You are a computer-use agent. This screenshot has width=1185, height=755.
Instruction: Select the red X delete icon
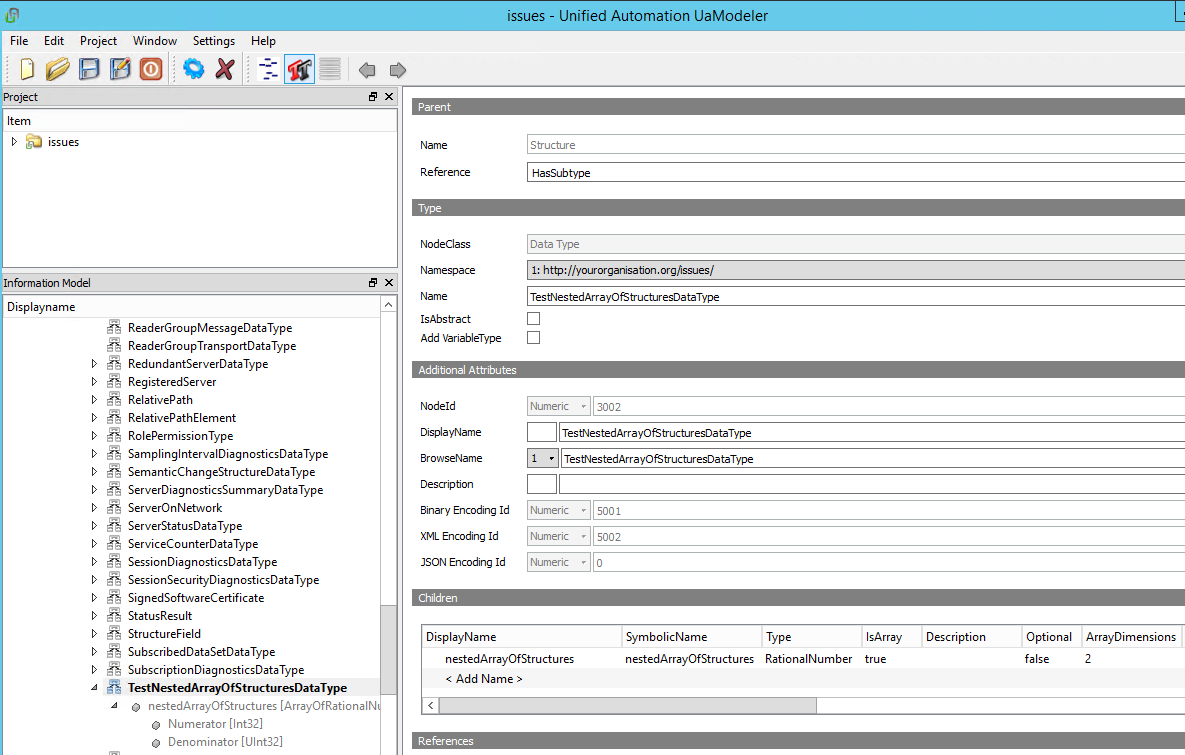coord(224,69)
